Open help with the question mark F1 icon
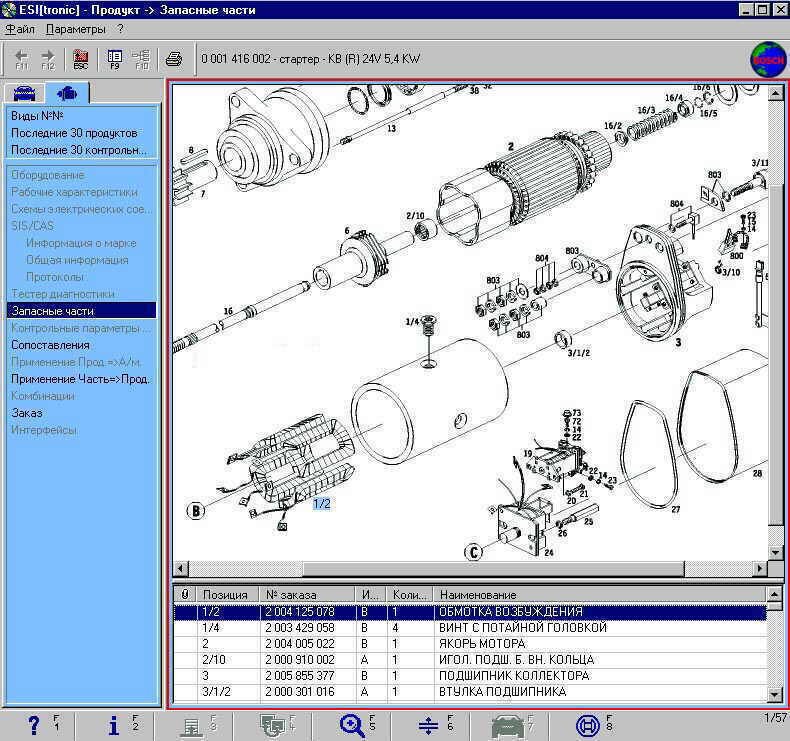Image resolution: width=790 pixels, height=741 pixels. pyautogui.click(x=34, y=725)
